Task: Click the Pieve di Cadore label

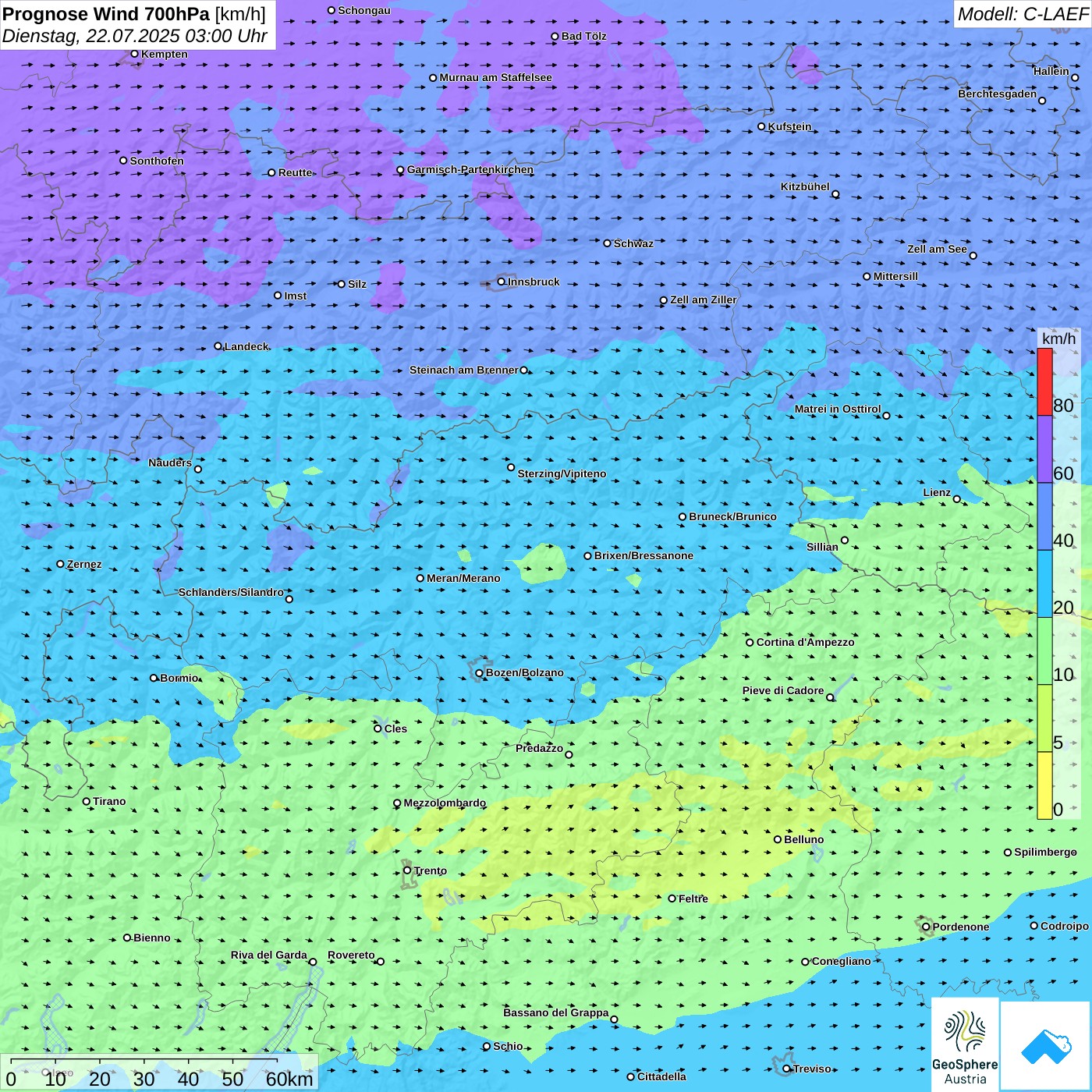Action: tap(783, 690)
